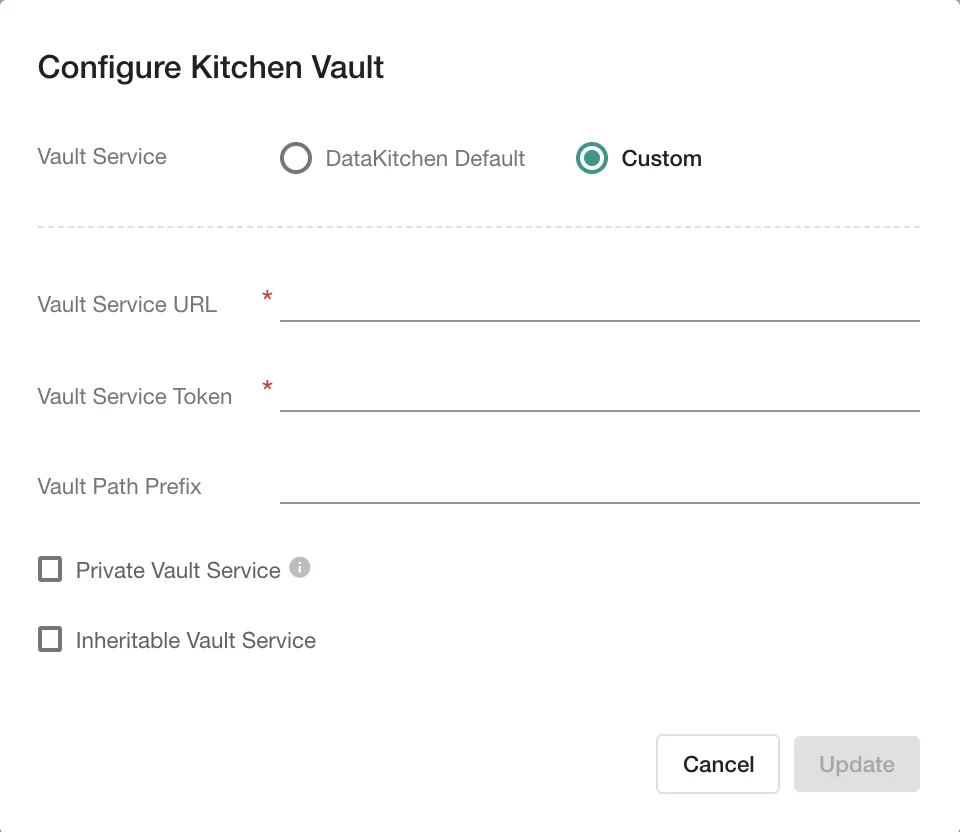The image size is (960, 832).
Task: Select the DataKitchen Default vault service
Action: point(296,158)
